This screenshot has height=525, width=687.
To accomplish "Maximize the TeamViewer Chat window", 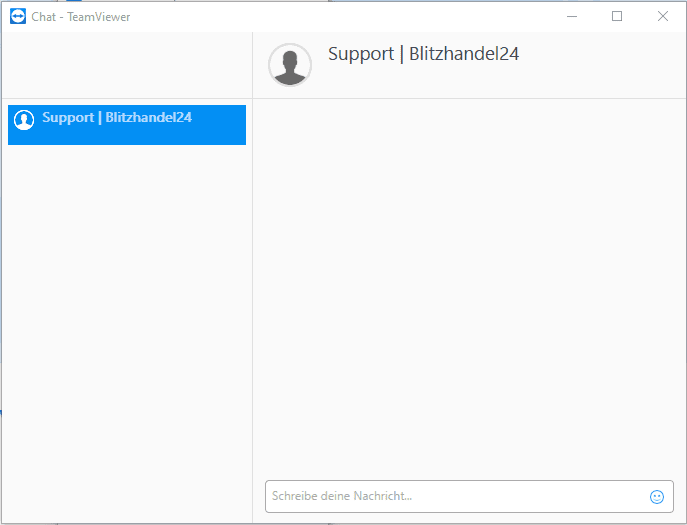I will 617,16.
